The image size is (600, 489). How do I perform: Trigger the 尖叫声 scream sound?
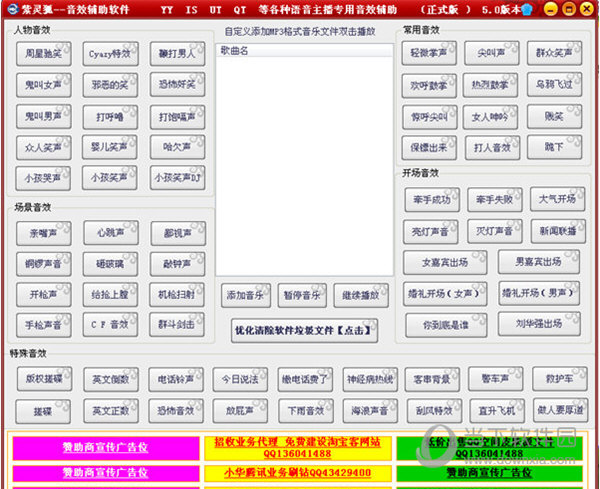pyautogui.click(x=492, y=53)
